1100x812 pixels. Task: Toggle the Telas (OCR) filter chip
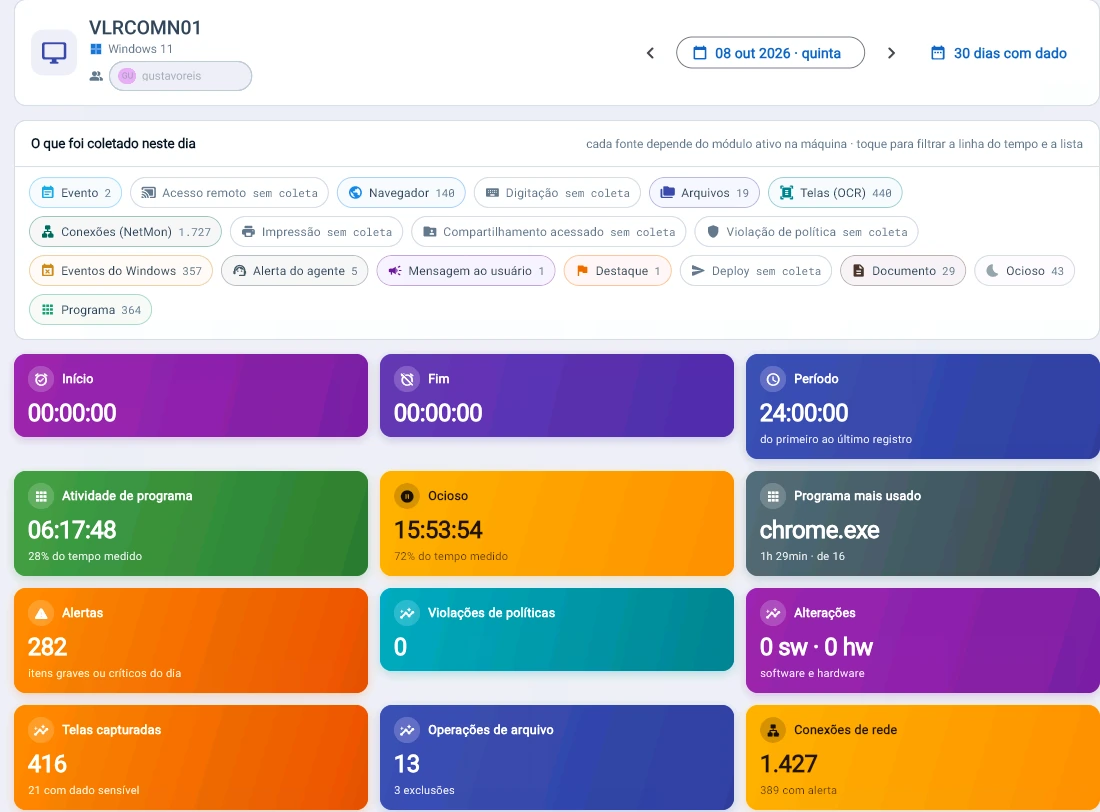pyautogui.click(x=835, y=193)
